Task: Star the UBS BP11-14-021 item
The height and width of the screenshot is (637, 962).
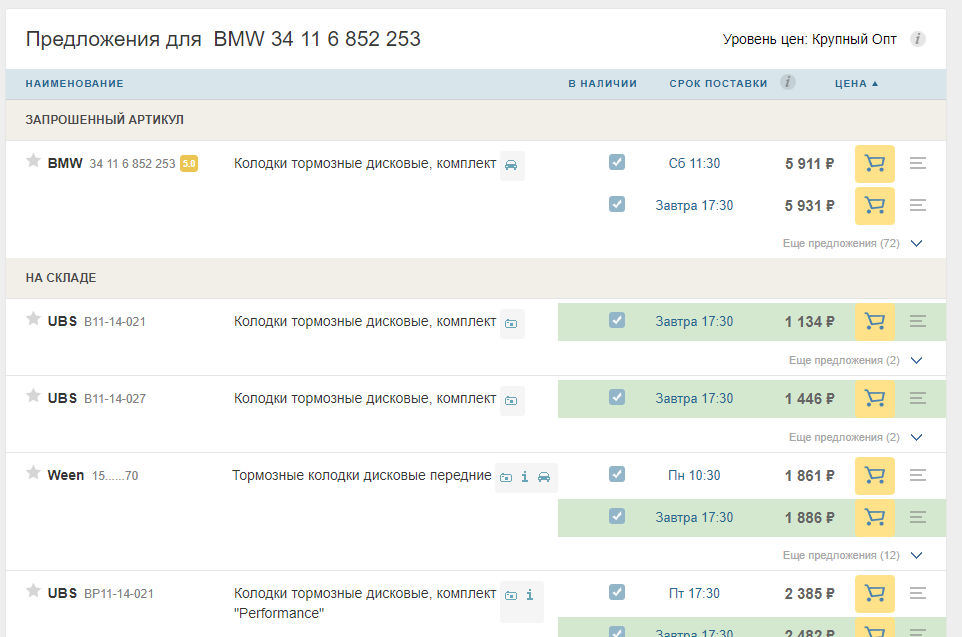Action: coord(33,591)
